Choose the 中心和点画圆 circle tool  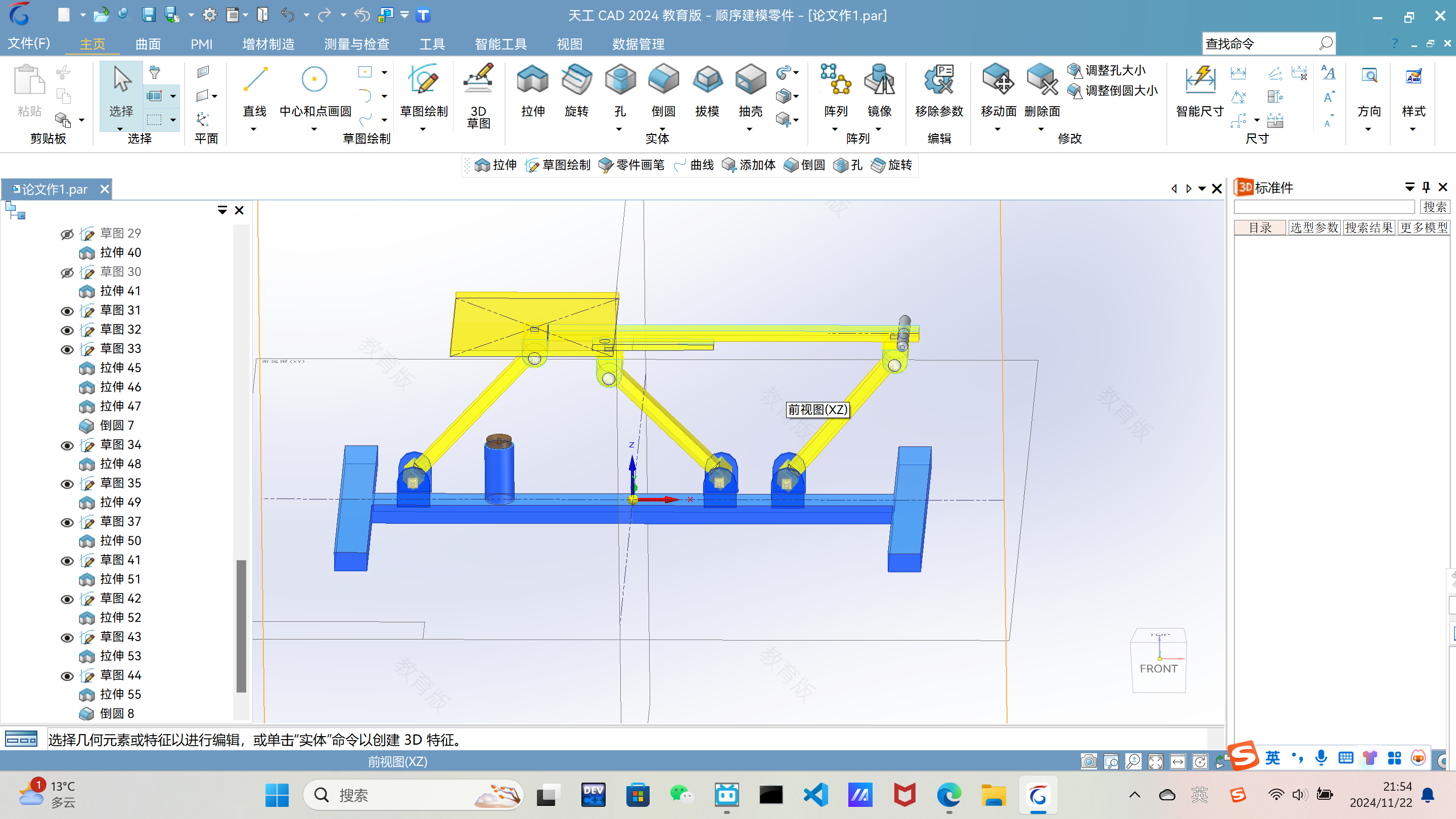coord(315,90)
